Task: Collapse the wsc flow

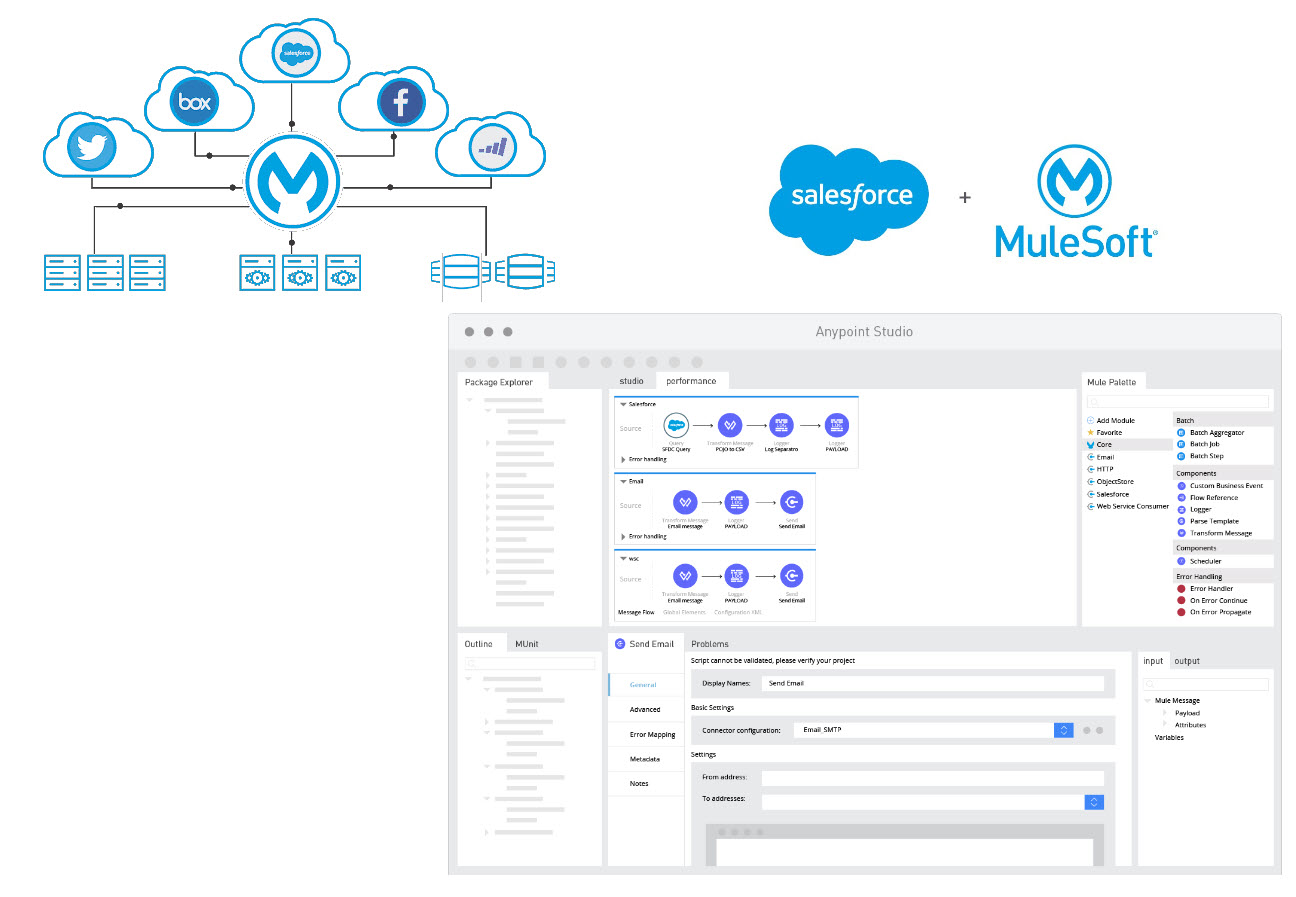Action: coord(623,558)
